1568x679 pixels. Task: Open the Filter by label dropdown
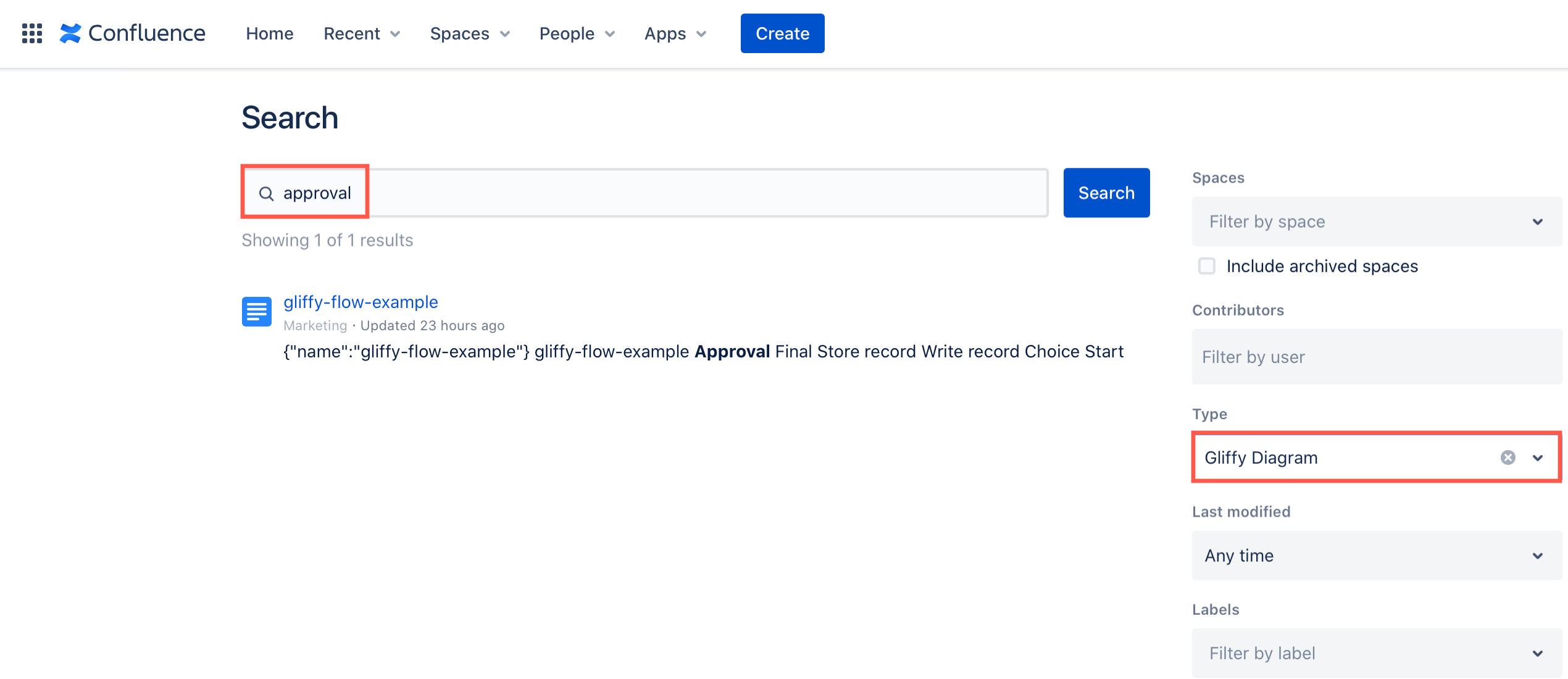click(x=1376, y=652)
